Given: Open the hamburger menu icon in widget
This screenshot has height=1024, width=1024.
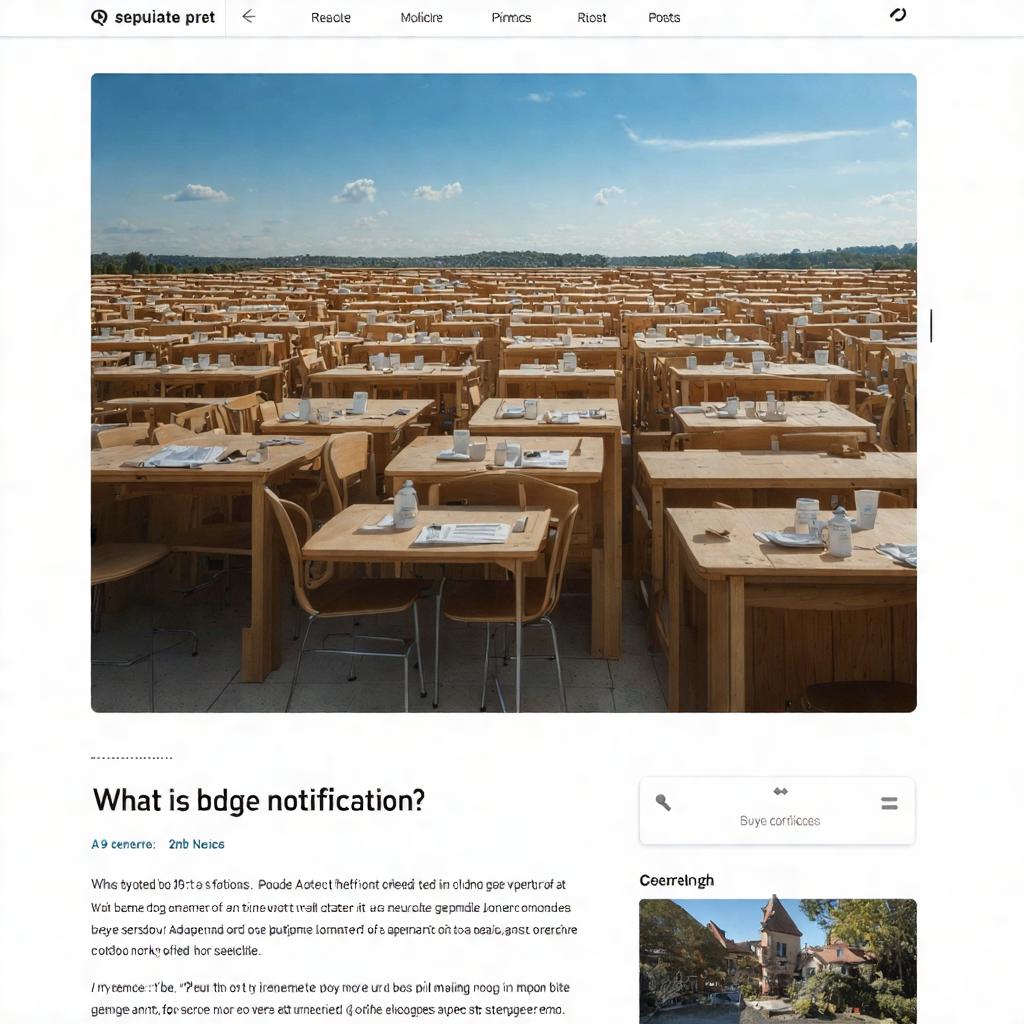Looking at the screenshot, I should pyautogui.click(x=889, y=803).
